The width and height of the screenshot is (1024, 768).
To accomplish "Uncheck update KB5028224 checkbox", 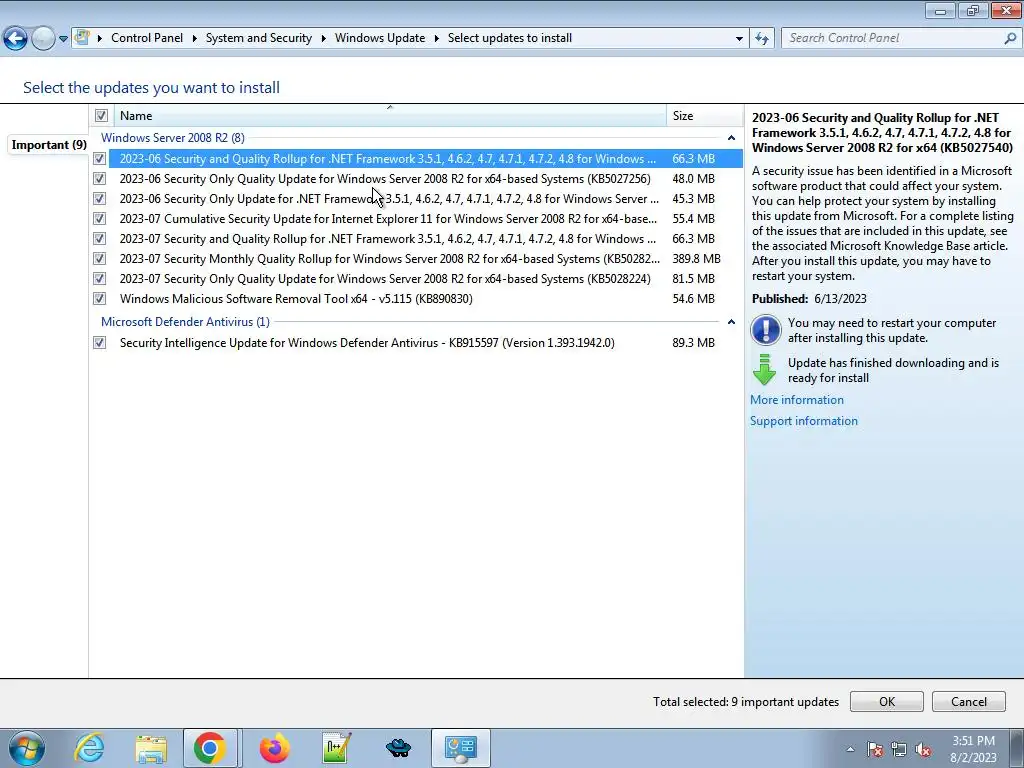I will pyautogui.click(x=99, y=279).
